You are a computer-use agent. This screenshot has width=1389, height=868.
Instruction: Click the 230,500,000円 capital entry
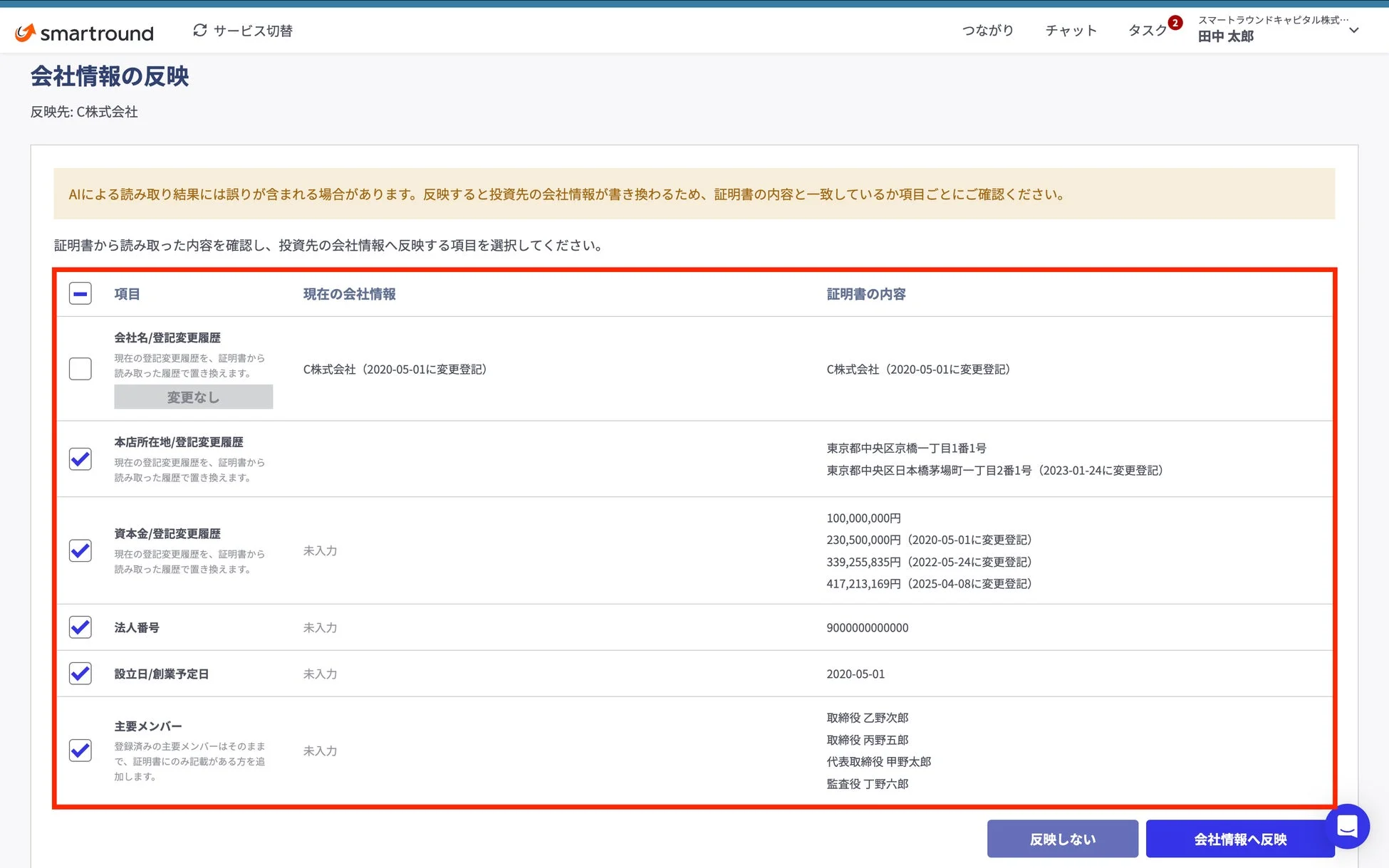tap(929, 540)
